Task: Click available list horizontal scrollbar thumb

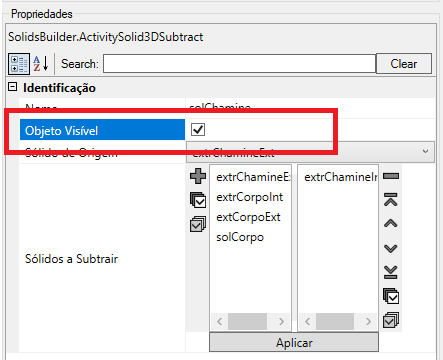Action: (x=247, y=321)
